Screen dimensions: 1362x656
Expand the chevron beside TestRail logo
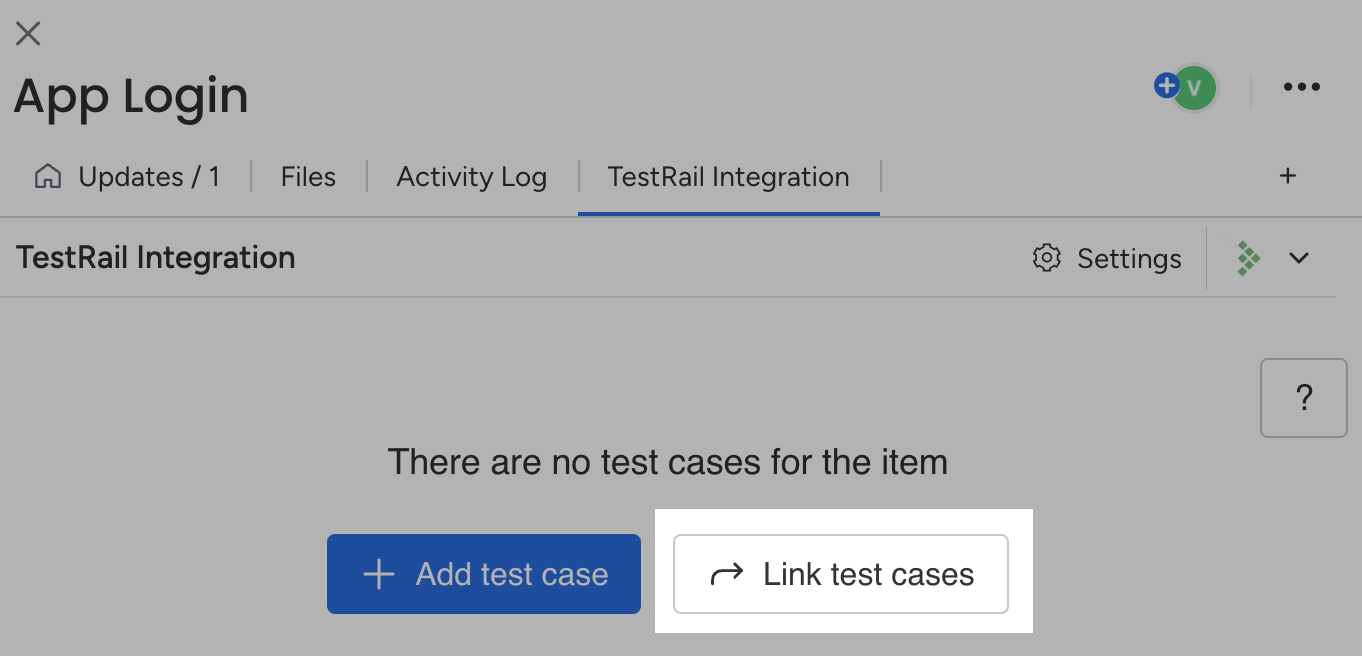click(1299, 258)
